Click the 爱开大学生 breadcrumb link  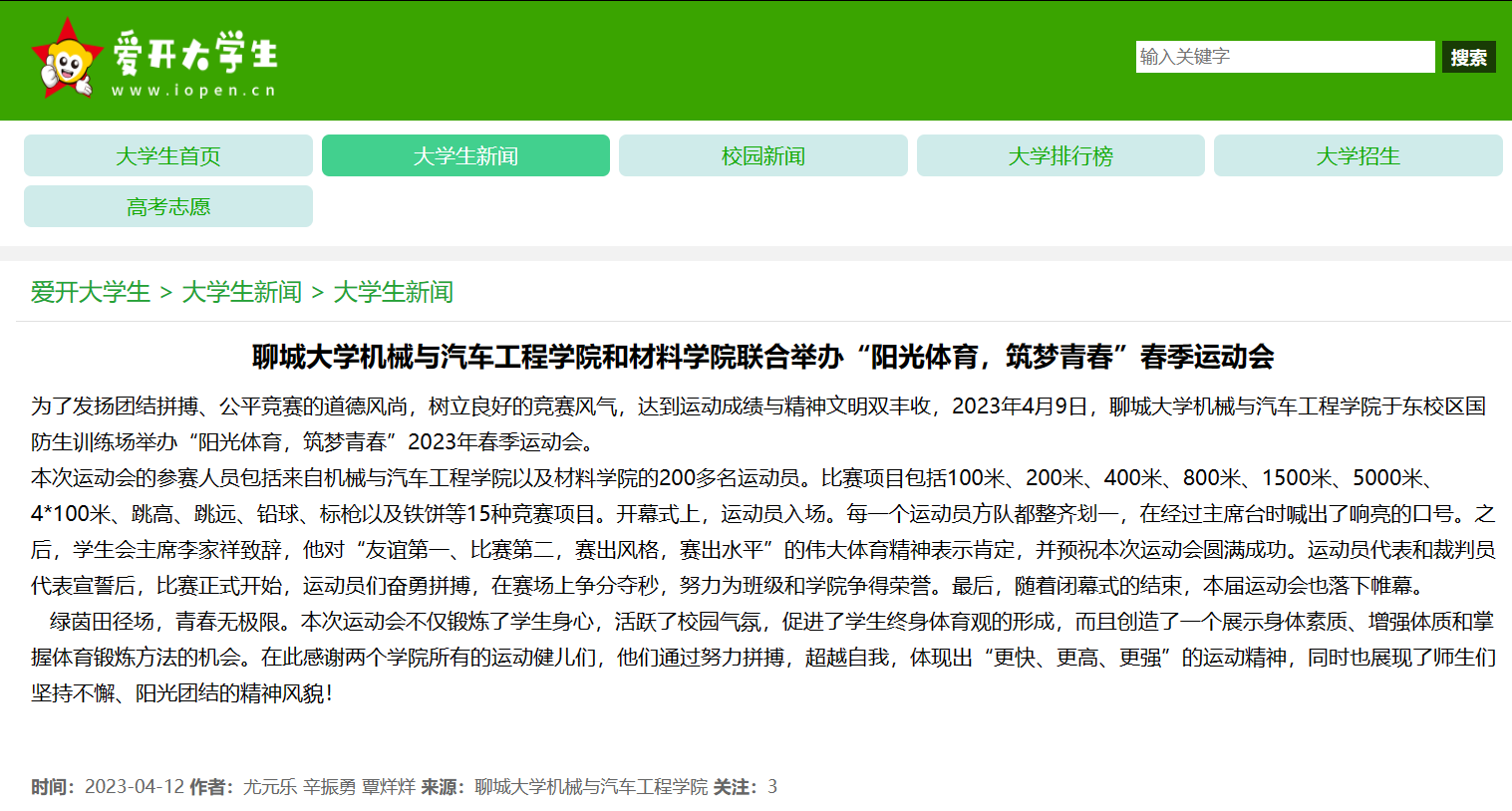pyautogui.click(x=91, y=292)
